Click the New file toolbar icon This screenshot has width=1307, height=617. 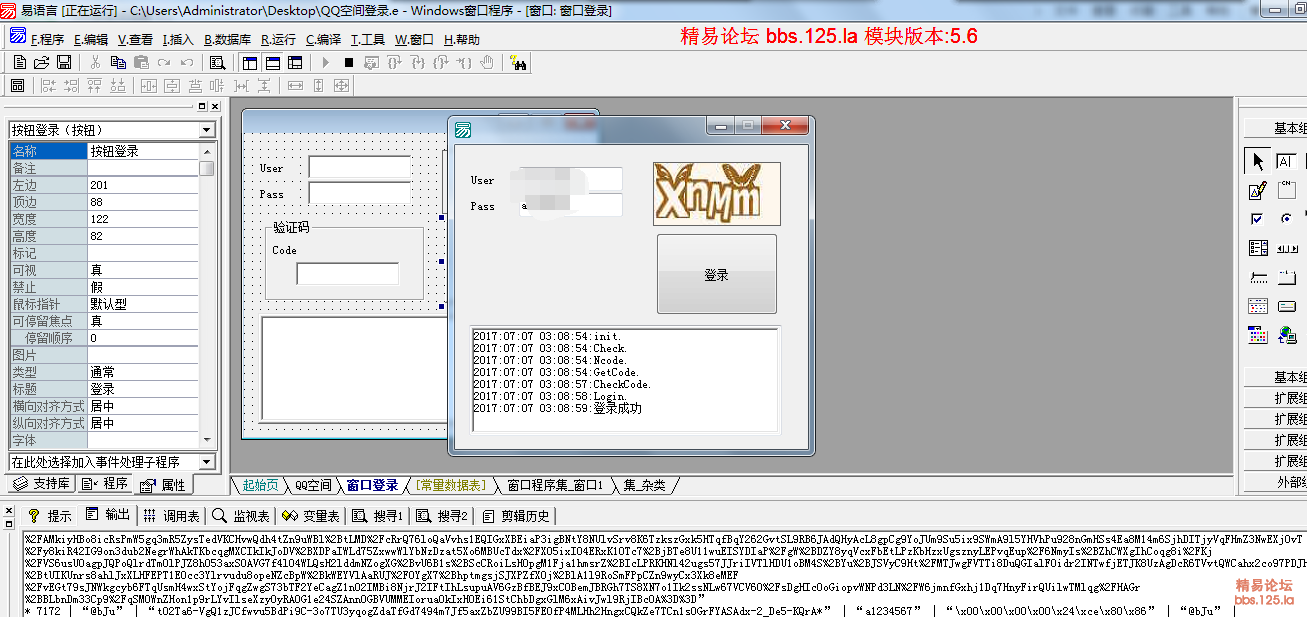coord(19,62)
